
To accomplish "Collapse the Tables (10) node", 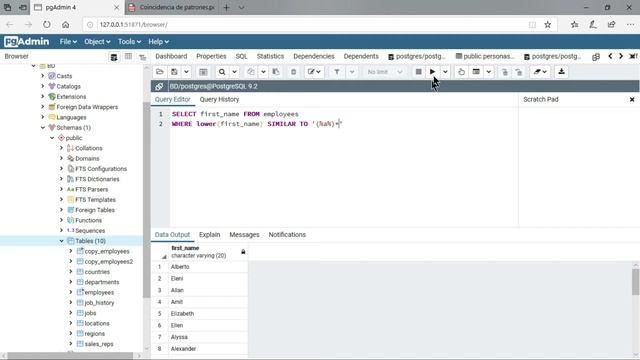I will coord(62,241).
